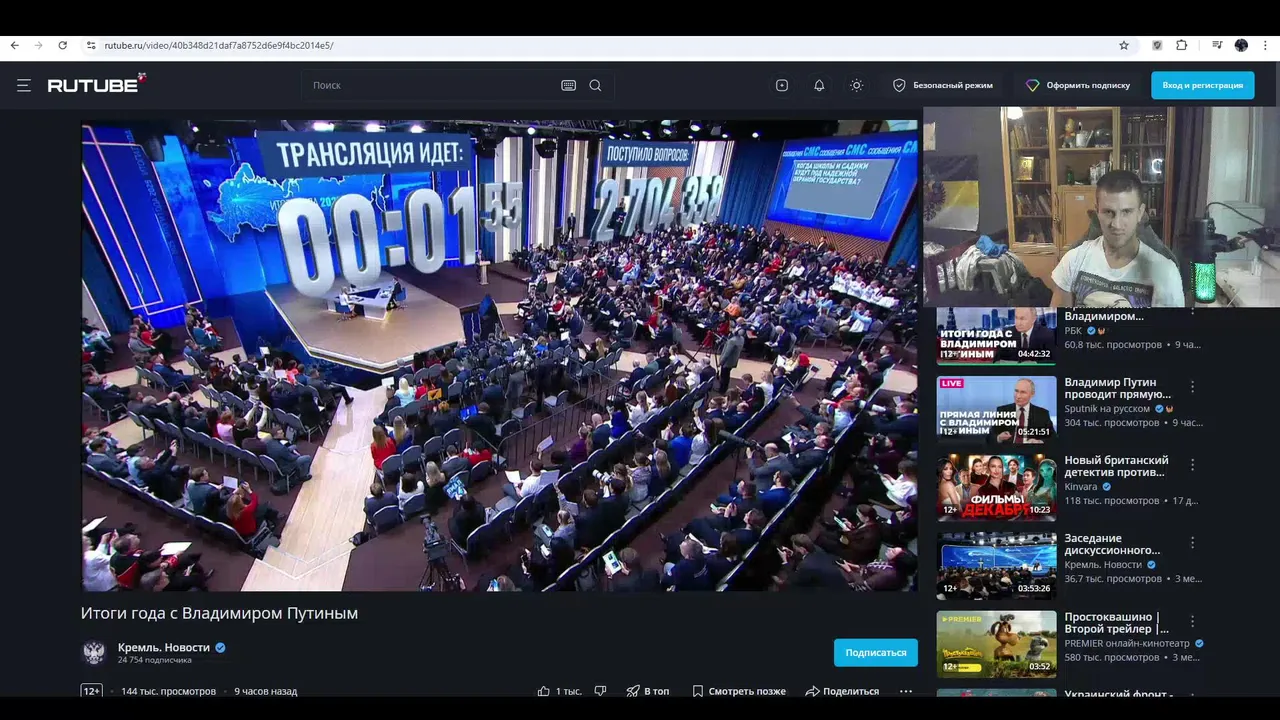Bookmark this page with star icon
Screen dimensions: 1280x720
tap(1124, 45)
